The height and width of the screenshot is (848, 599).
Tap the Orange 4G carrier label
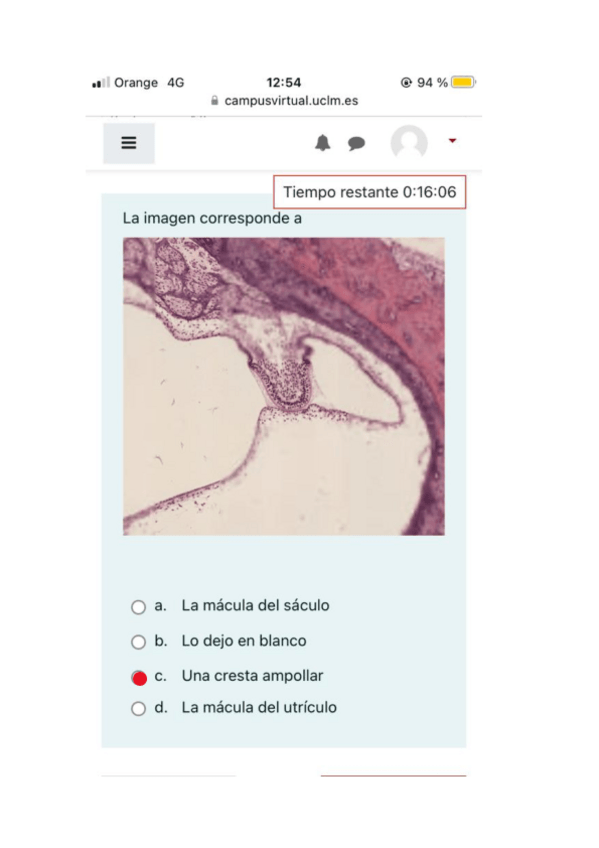tap(149, 82)
